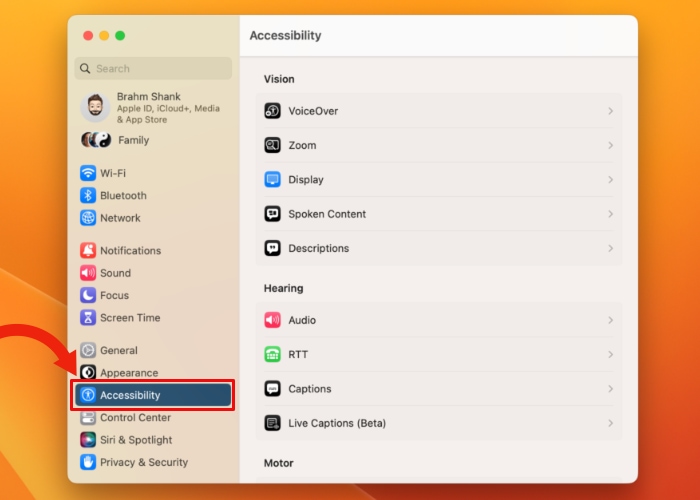700x500 pixels.
Task: Click the Focus label in sidebar
Action: (x=114, y=296)
